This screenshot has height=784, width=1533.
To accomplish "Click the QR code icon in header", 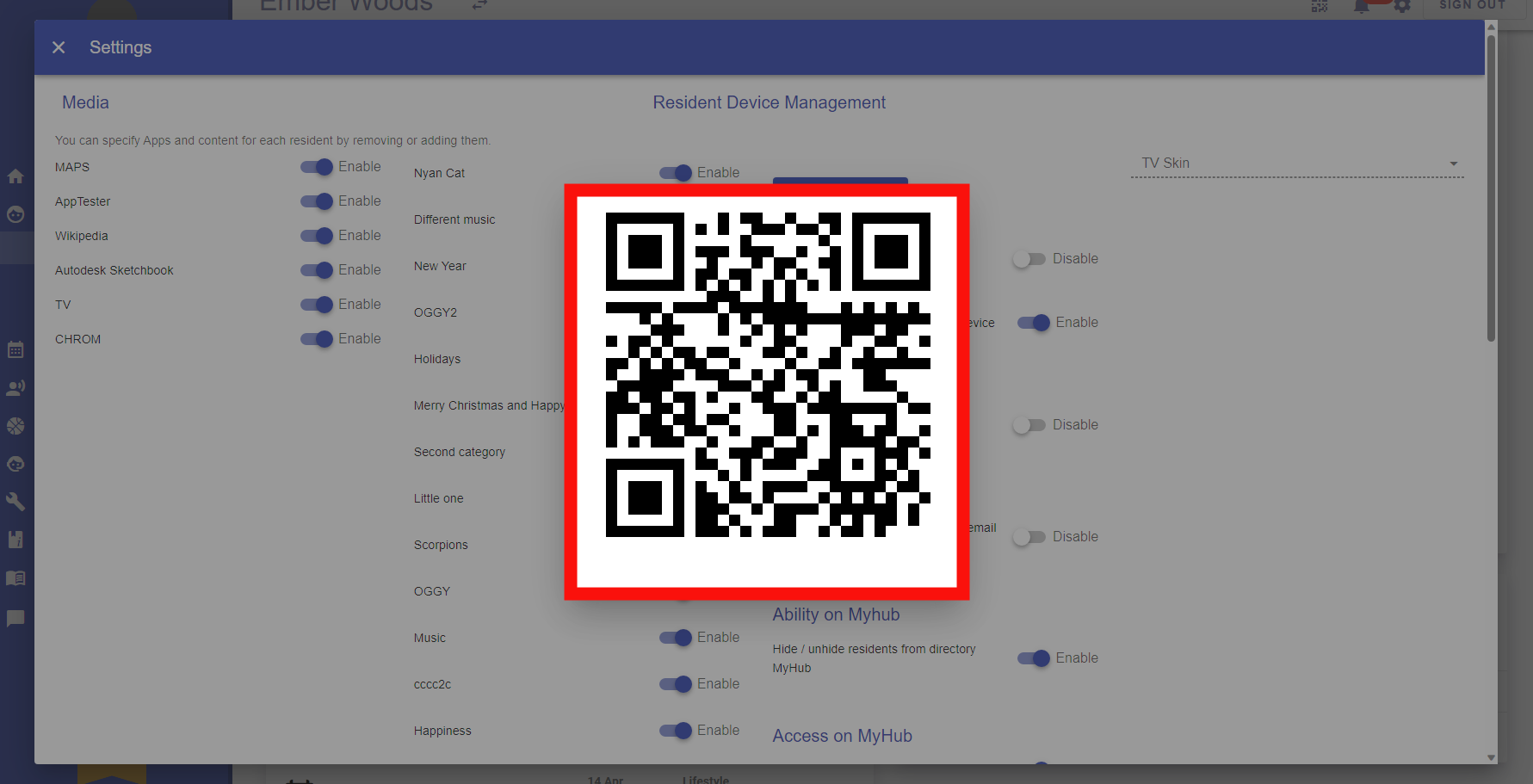I will [x=1320, y=6].
